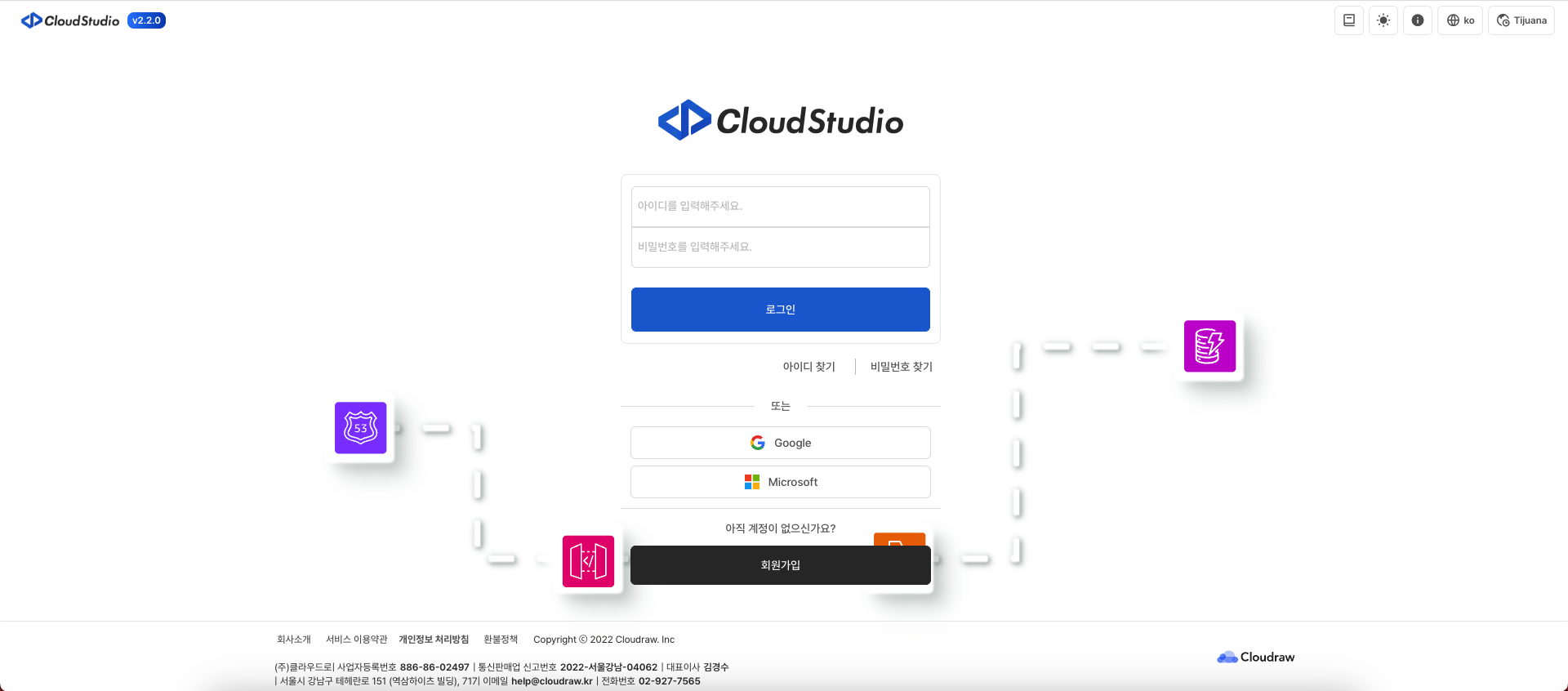Click the CloudStudio logo in header
This screenshot has height=691, width=1568.
(x=70, y=20)
